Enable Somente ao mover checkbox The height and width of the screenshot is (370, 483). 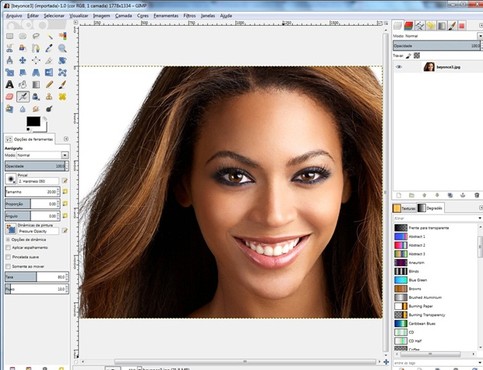8,266
